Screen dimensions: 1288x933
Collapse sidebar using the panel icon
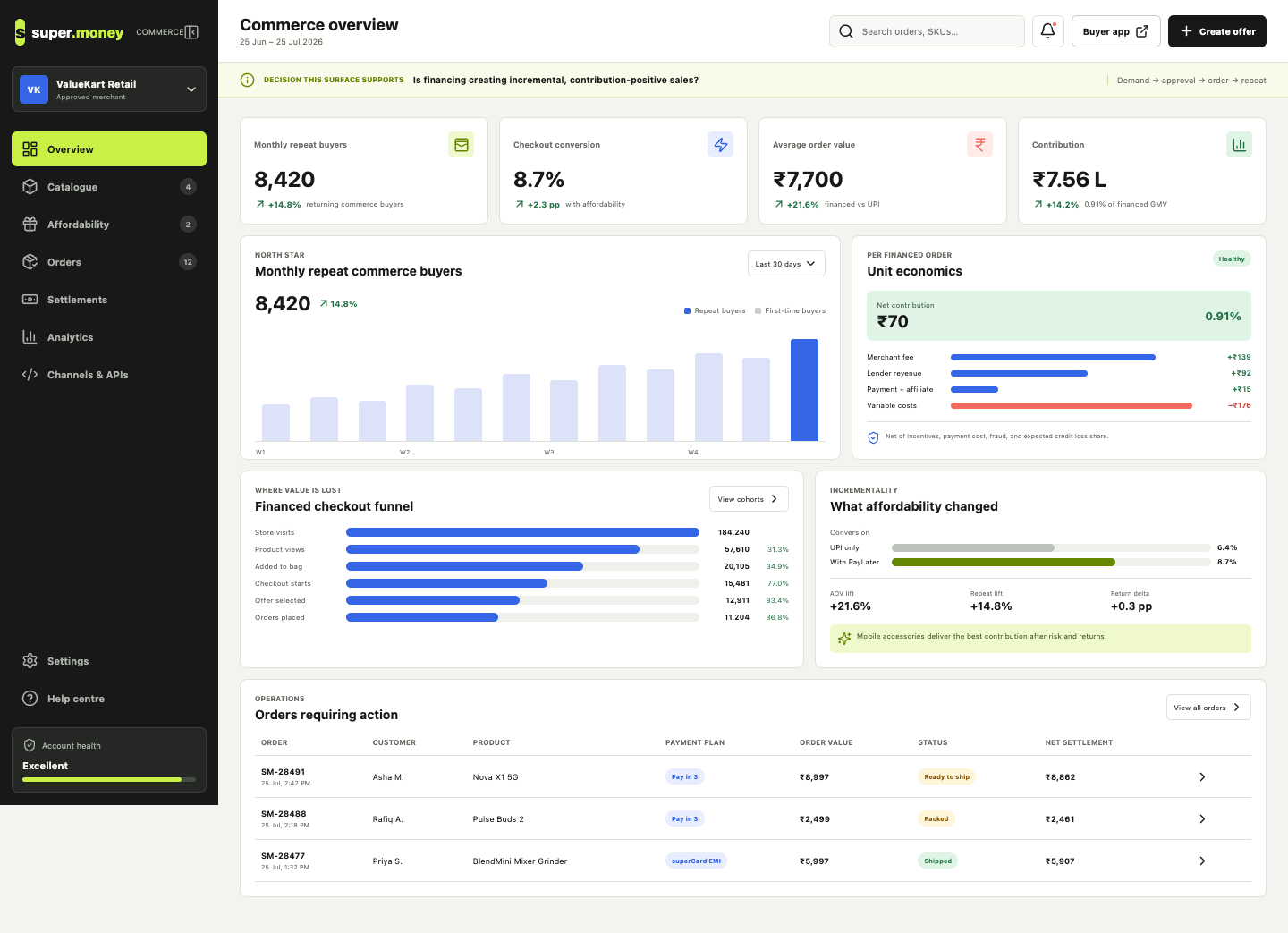(x=191, y=32)
